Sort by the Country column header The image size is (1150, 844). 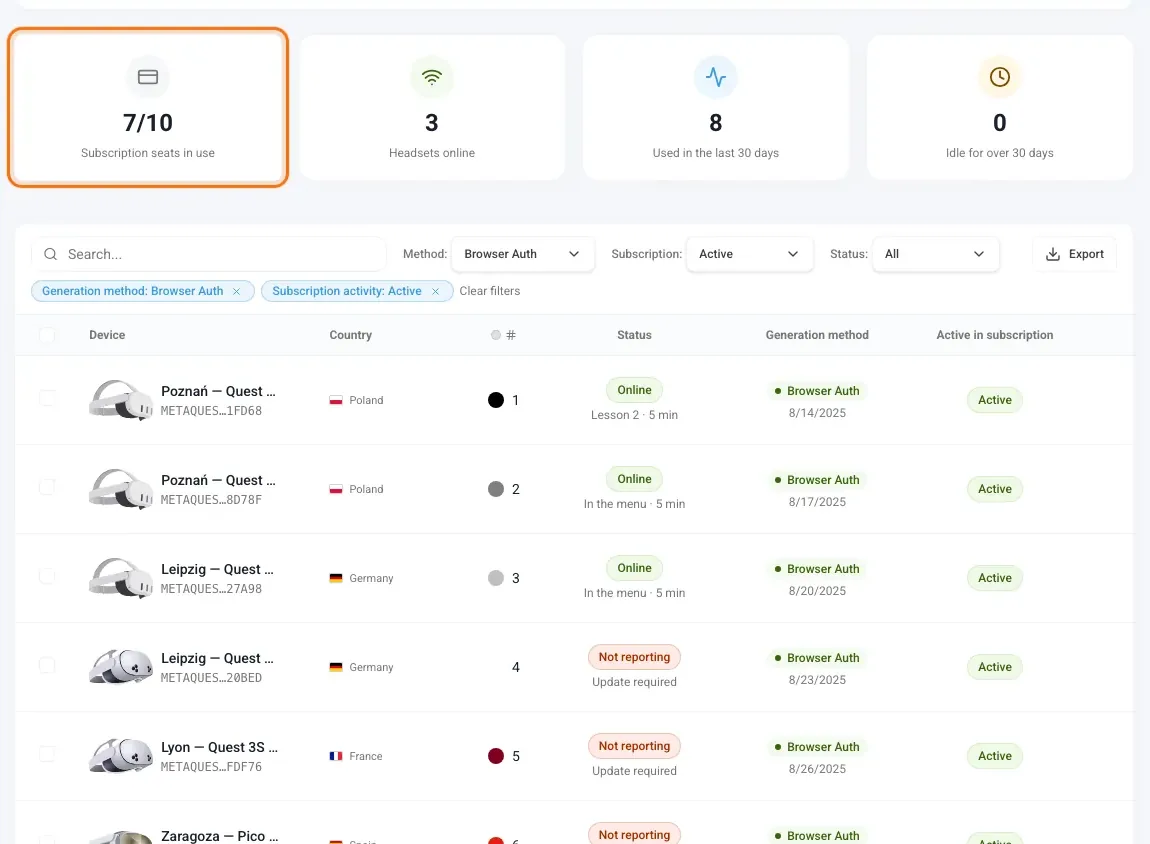click(351, 335)
